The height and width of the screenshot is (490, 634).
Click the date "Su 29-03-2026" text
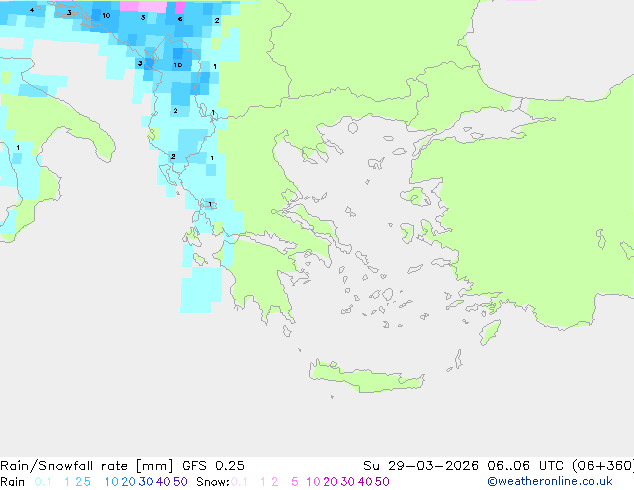pos(421,466)
